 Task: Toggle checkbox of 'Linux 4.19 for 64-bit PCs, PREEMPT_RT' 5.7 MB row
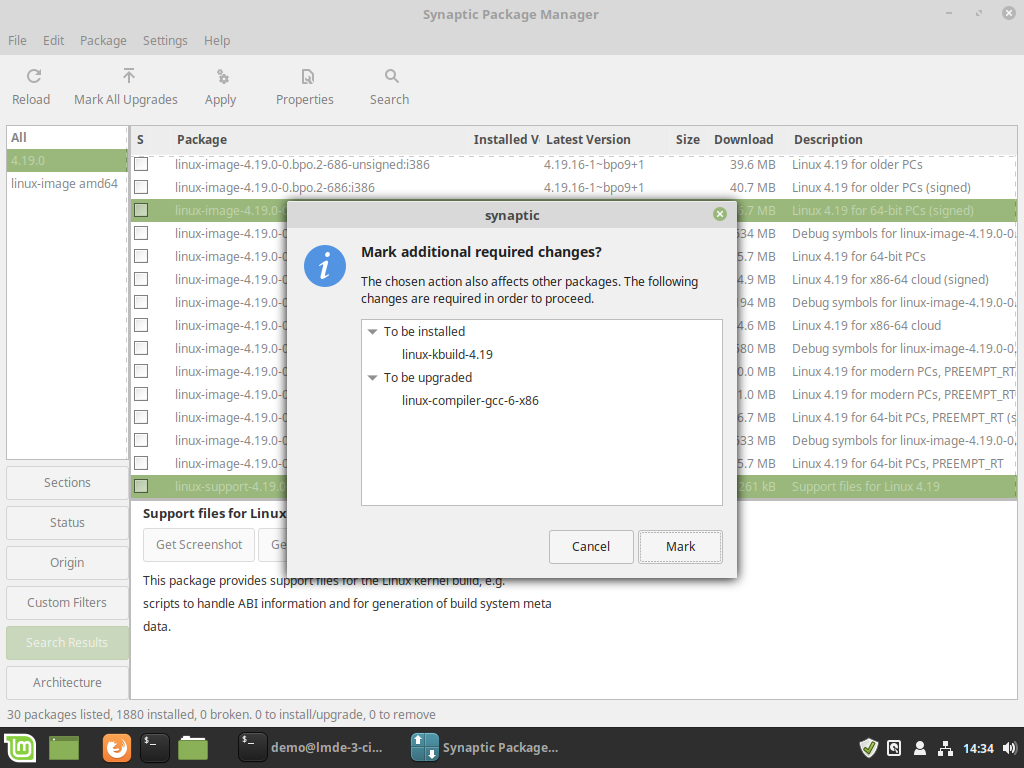click(x=141, y=463)
